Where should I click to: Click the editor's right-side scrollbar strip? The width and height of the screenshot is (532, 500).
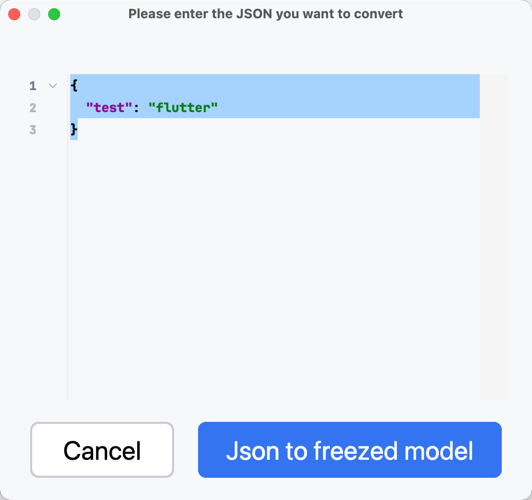(x=494, y=237)
